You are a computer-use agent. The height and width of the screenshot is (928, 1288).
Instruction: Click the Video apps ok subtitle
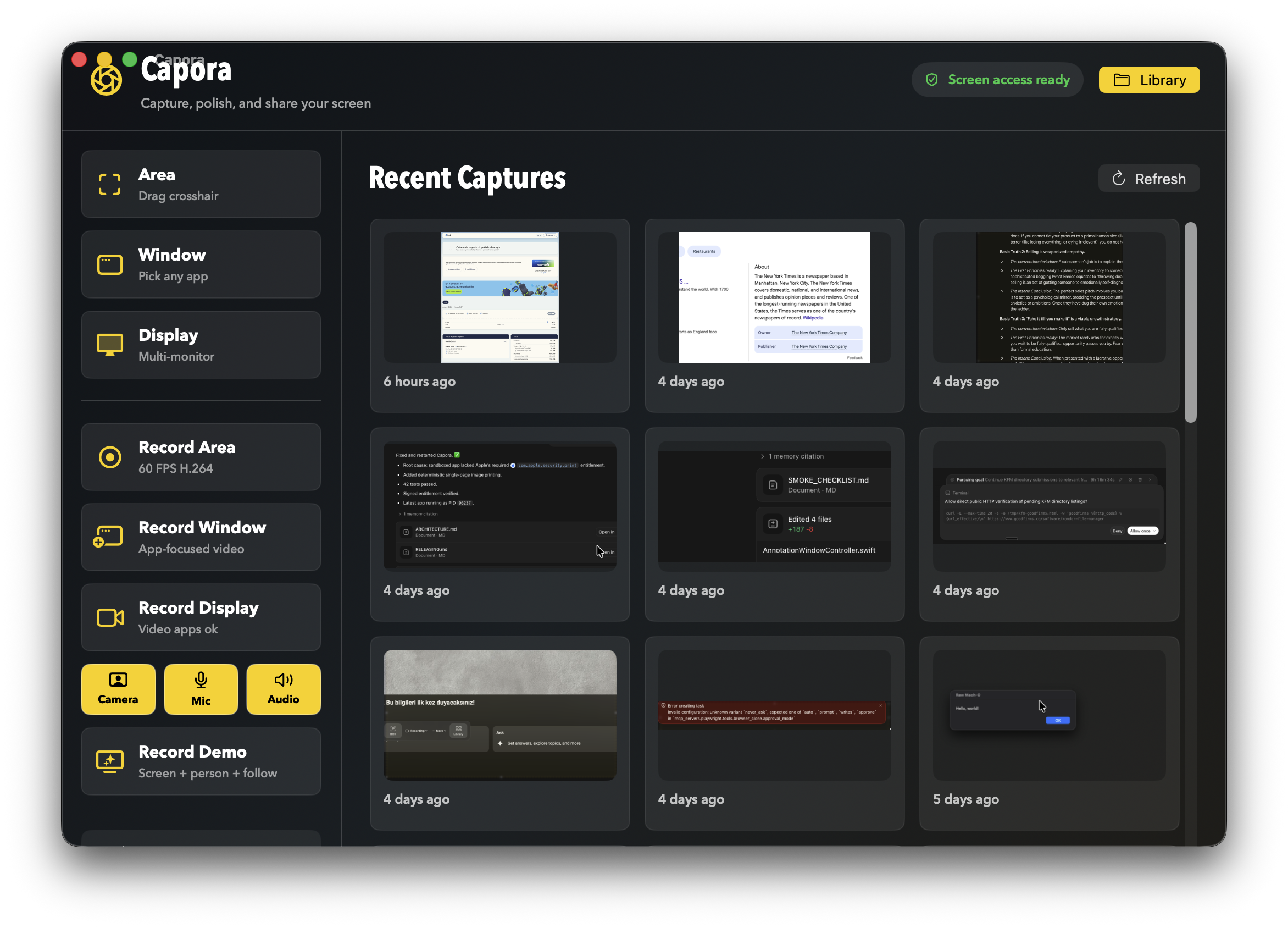coord(177,629)
